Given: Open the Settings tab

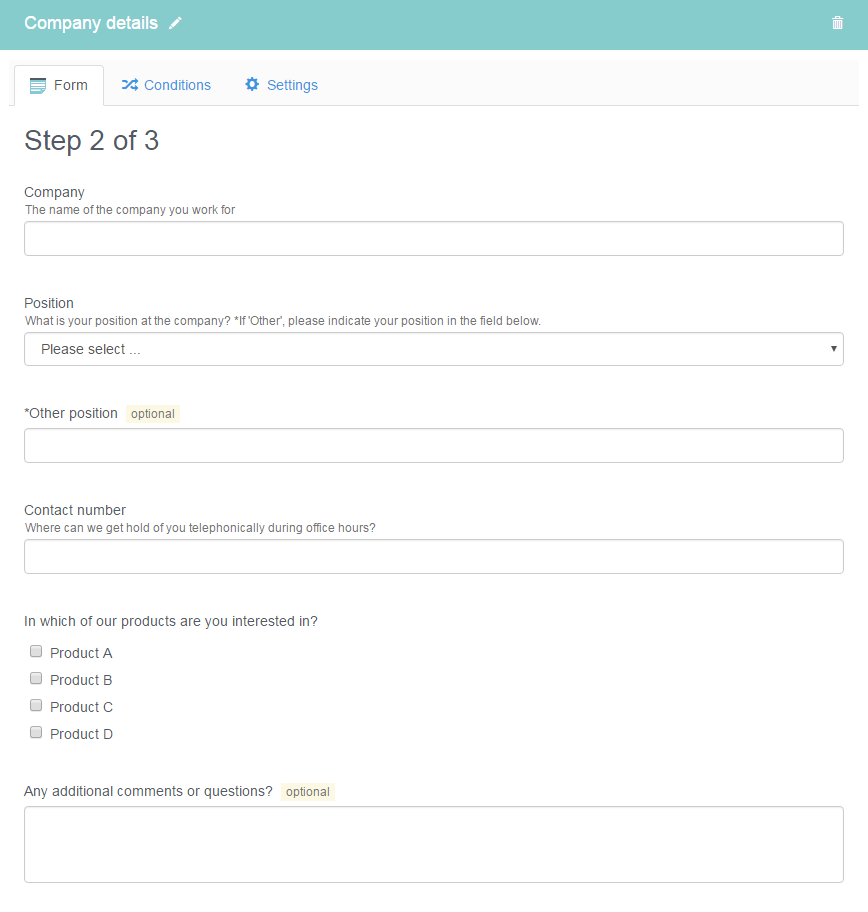Looking at the screenshot, I should [282, 85].
